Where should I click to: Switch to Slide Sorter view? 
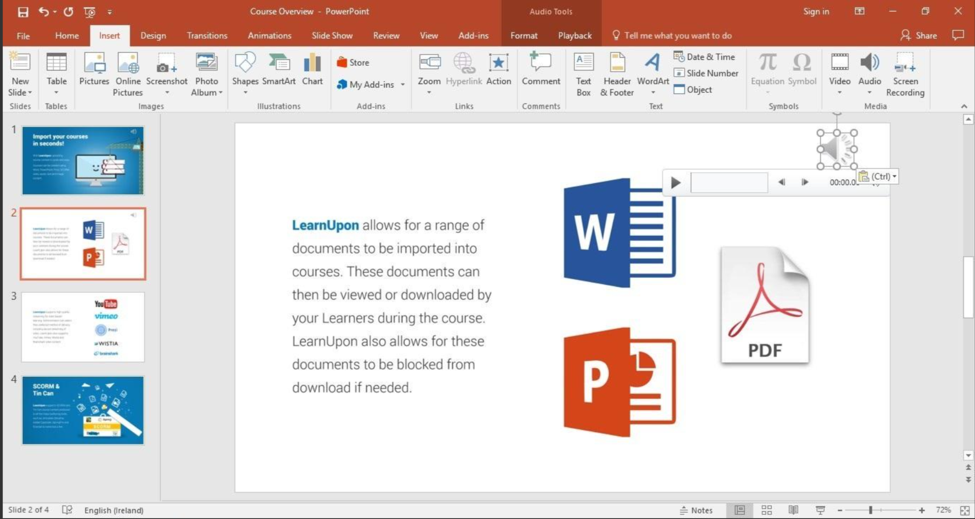point(767,510)
